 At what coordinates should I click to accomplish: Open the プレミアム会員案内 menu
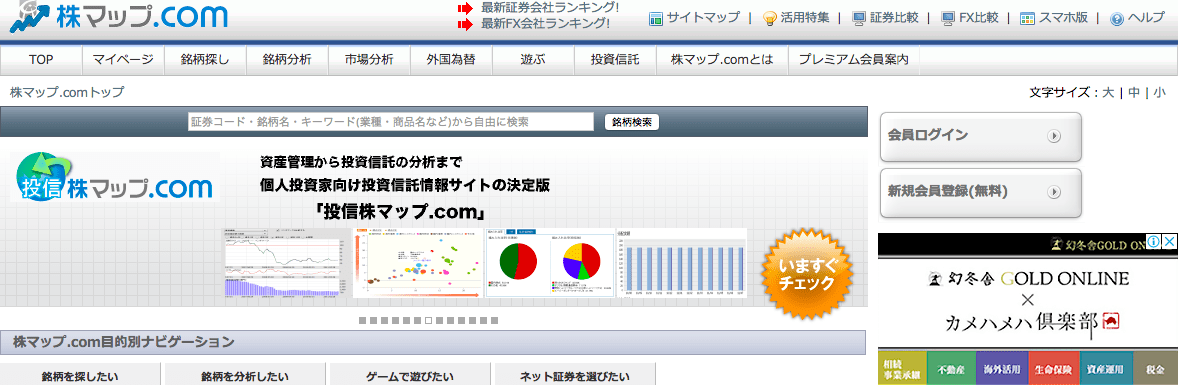[854, 60]
